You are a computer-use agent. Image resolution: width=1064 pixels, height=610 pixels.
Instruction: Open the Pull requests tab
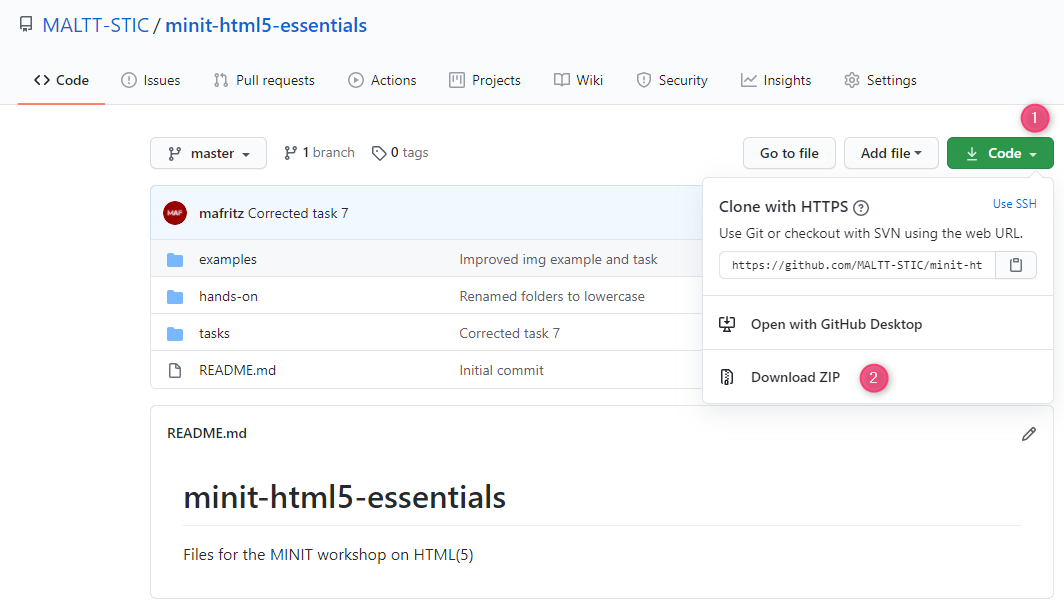[264, 80]
